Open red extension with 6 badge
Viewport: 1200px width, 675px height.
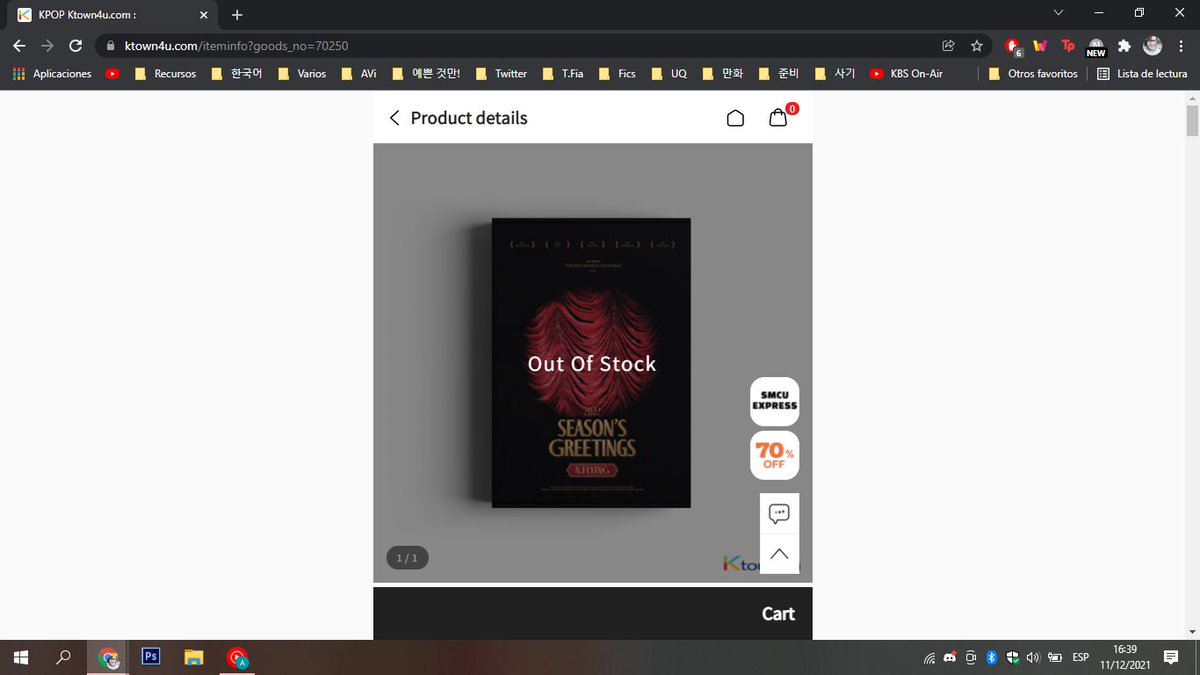coord(1013,46)
